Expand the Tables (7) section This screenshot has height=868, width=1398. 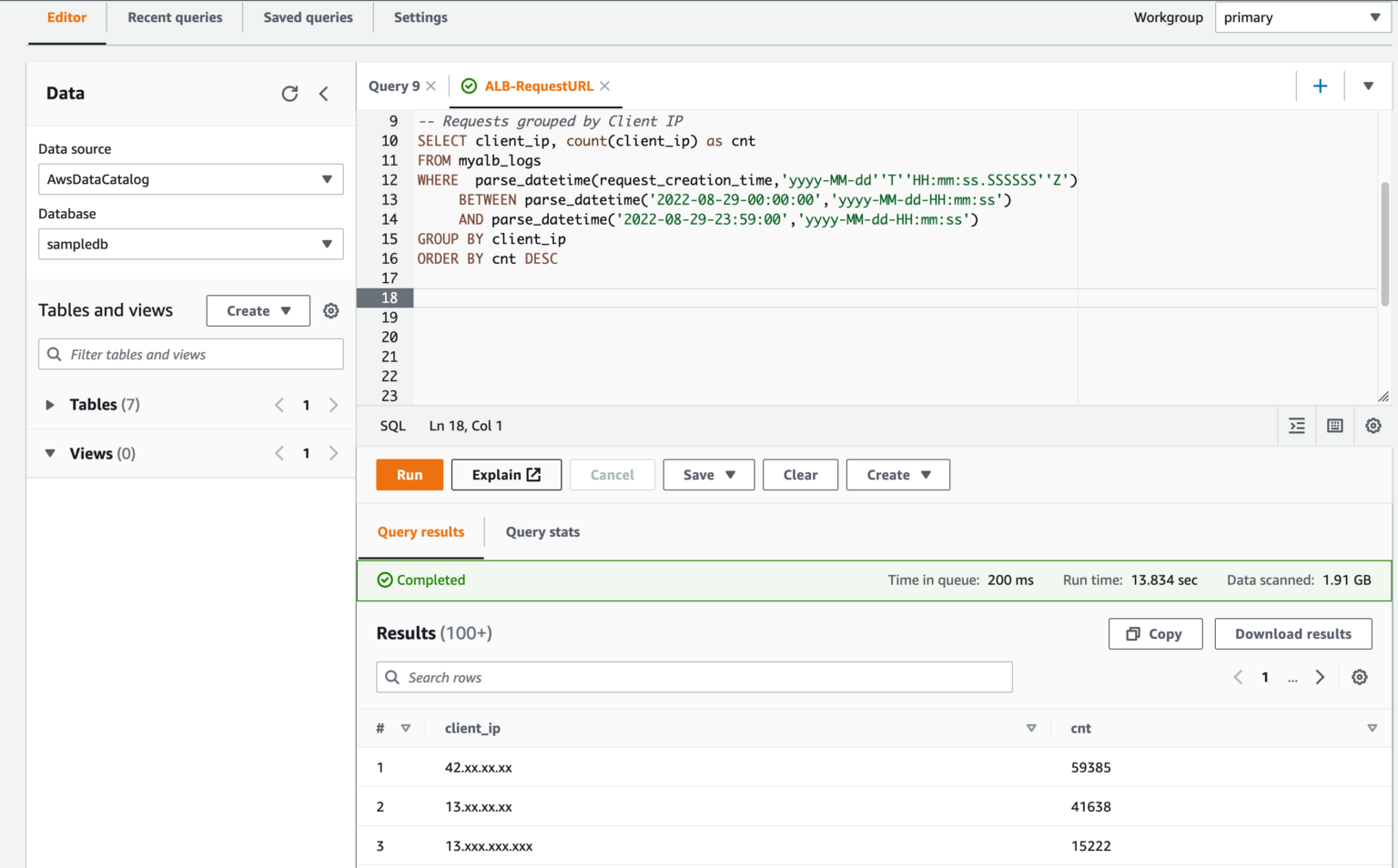(x=49, y=404)
